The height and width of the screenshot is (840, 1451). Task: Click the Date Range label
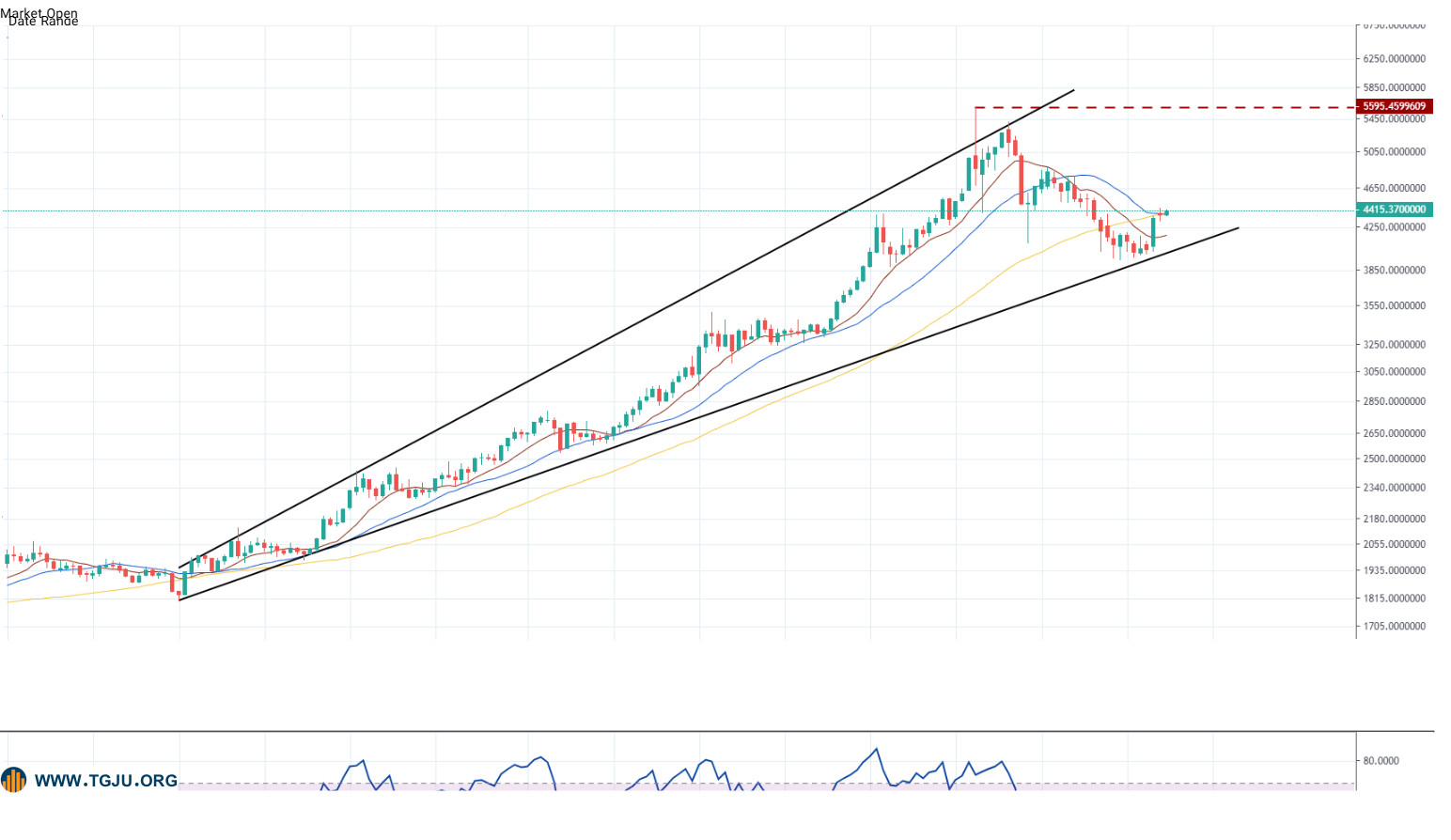(x=43, y=21)
